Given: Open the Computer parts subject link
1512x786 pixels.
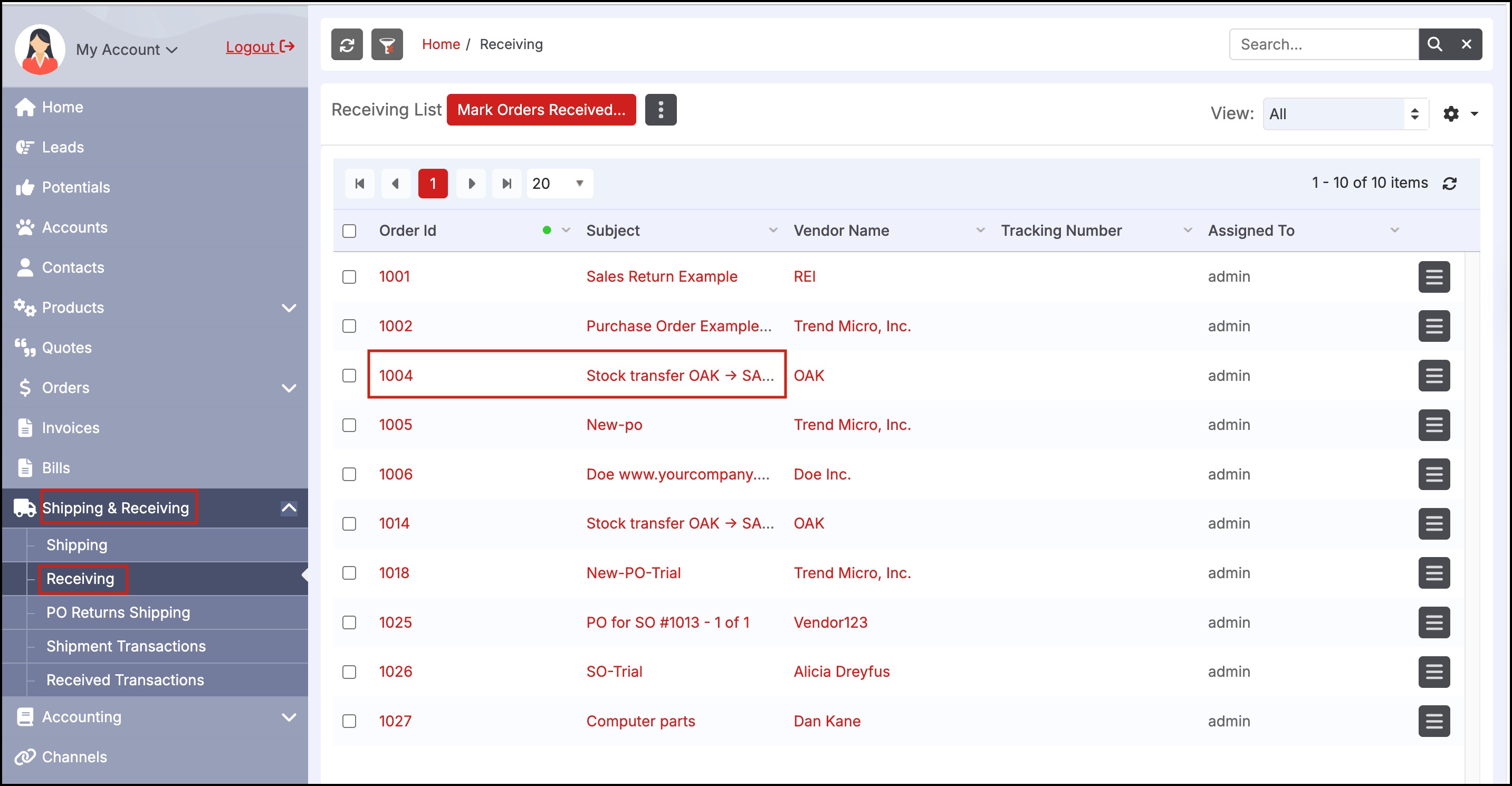Looking at the screenshot, I should pyautogui.click(x=640, y=722).
